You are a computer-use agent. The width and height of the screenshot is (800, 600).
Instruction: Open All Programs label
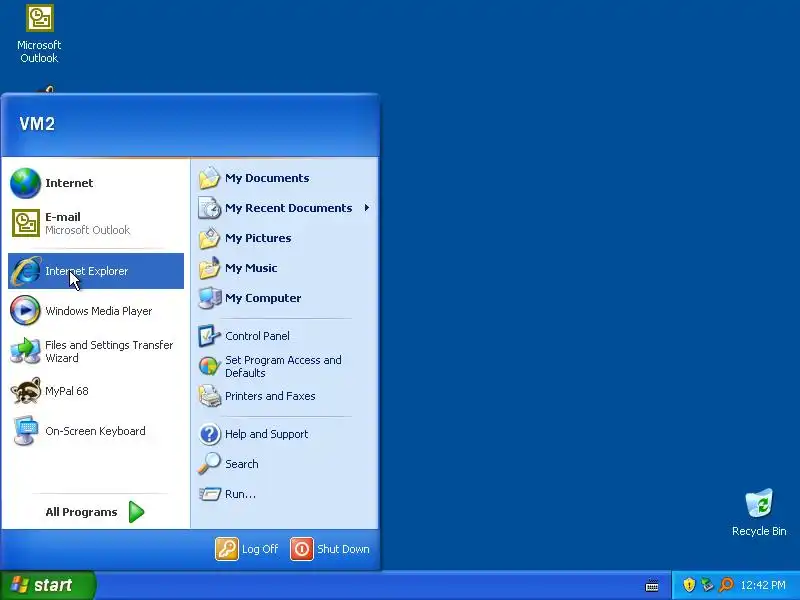pyautogui.click(x=81, y=512)
